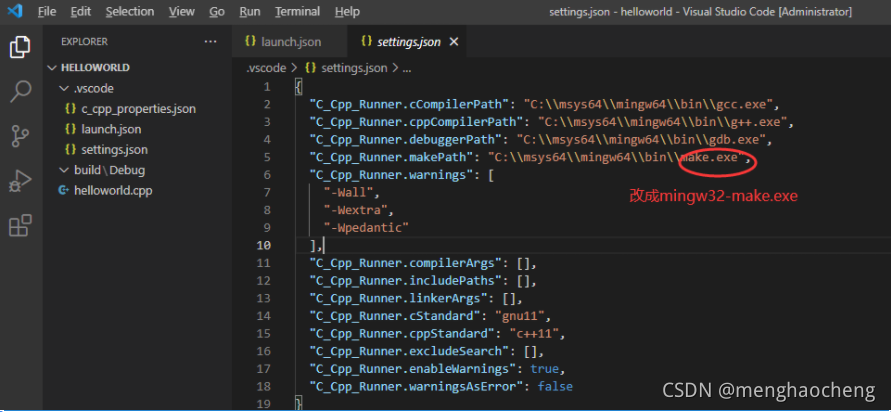The width and height of the screenshot is (891, 412).
Task: Close the settings.json editor tab
Action: (x=453, y=42)
